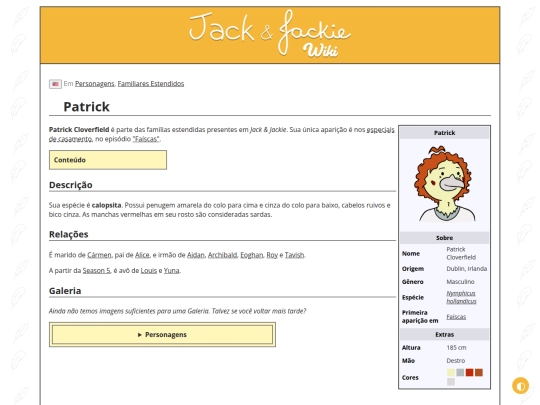This screenshot has width=540, height=405.
Task: Click the "Dublin, Irlanda" origin value
Action: tap(467, 269)
